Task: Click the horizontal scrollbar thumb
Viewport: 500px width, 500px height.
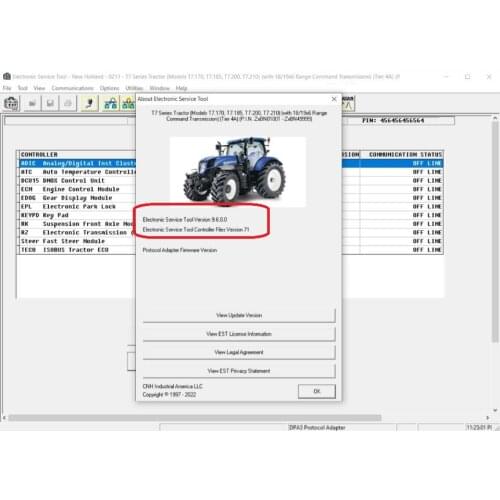Action: [x=195, y=418]
